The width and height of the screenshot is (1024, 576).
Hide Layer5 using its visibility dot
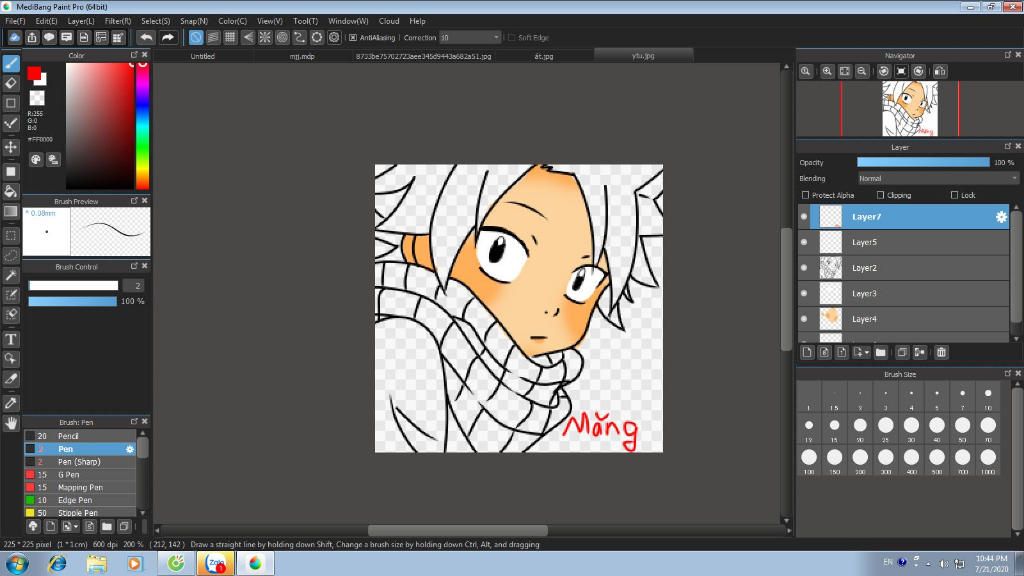(804, 242)
